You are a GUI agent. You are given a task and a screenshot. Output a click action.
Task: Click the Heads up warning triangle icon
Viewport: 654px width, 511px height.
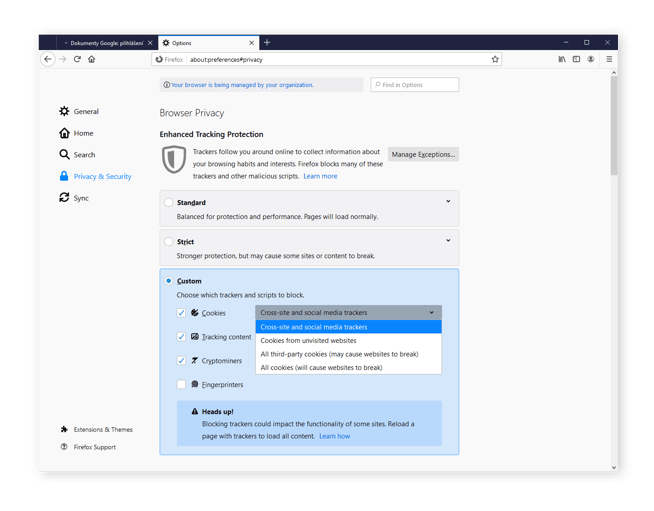tap(194, 411)
